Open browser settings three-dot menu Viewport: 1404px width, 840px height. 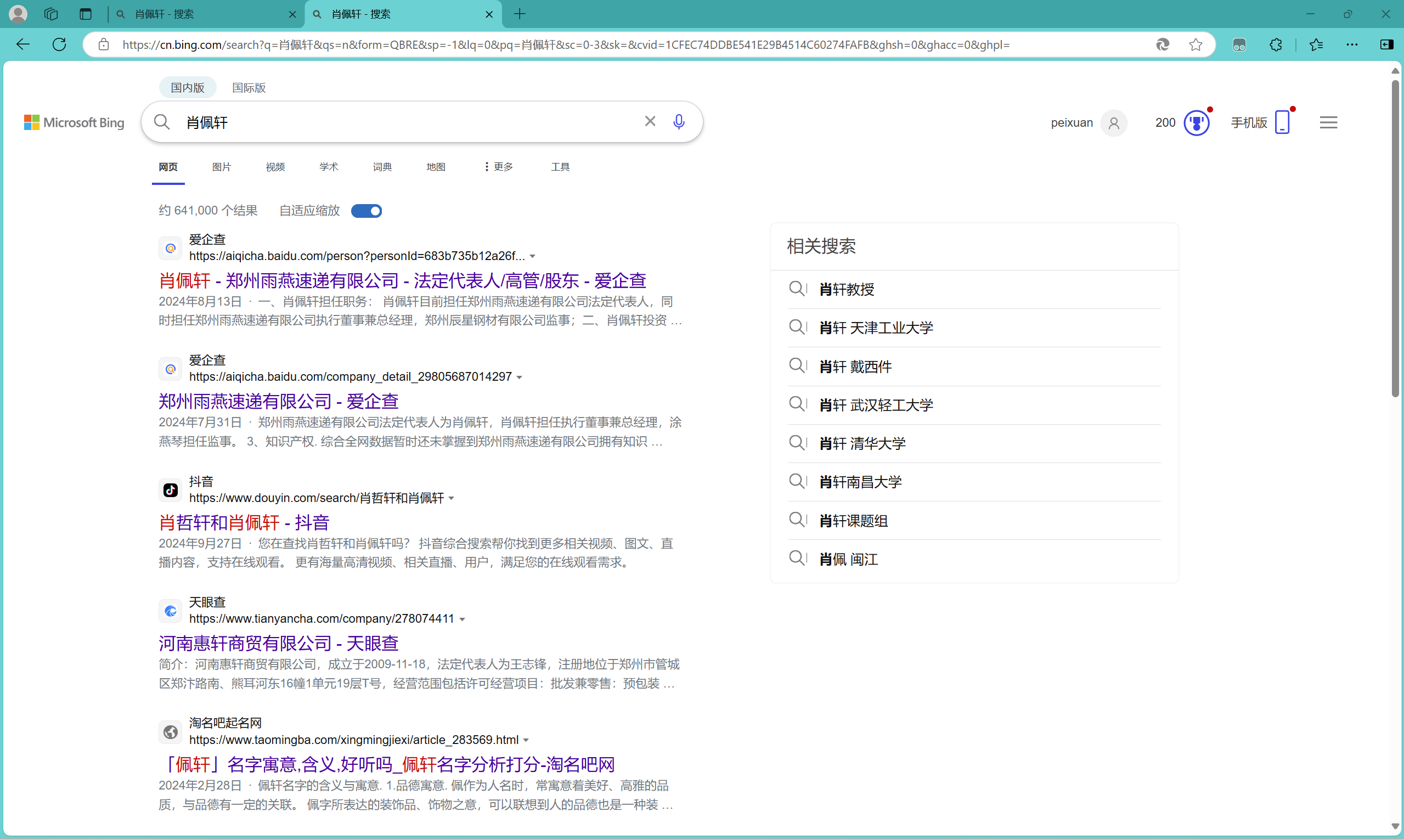[1351, 44]
